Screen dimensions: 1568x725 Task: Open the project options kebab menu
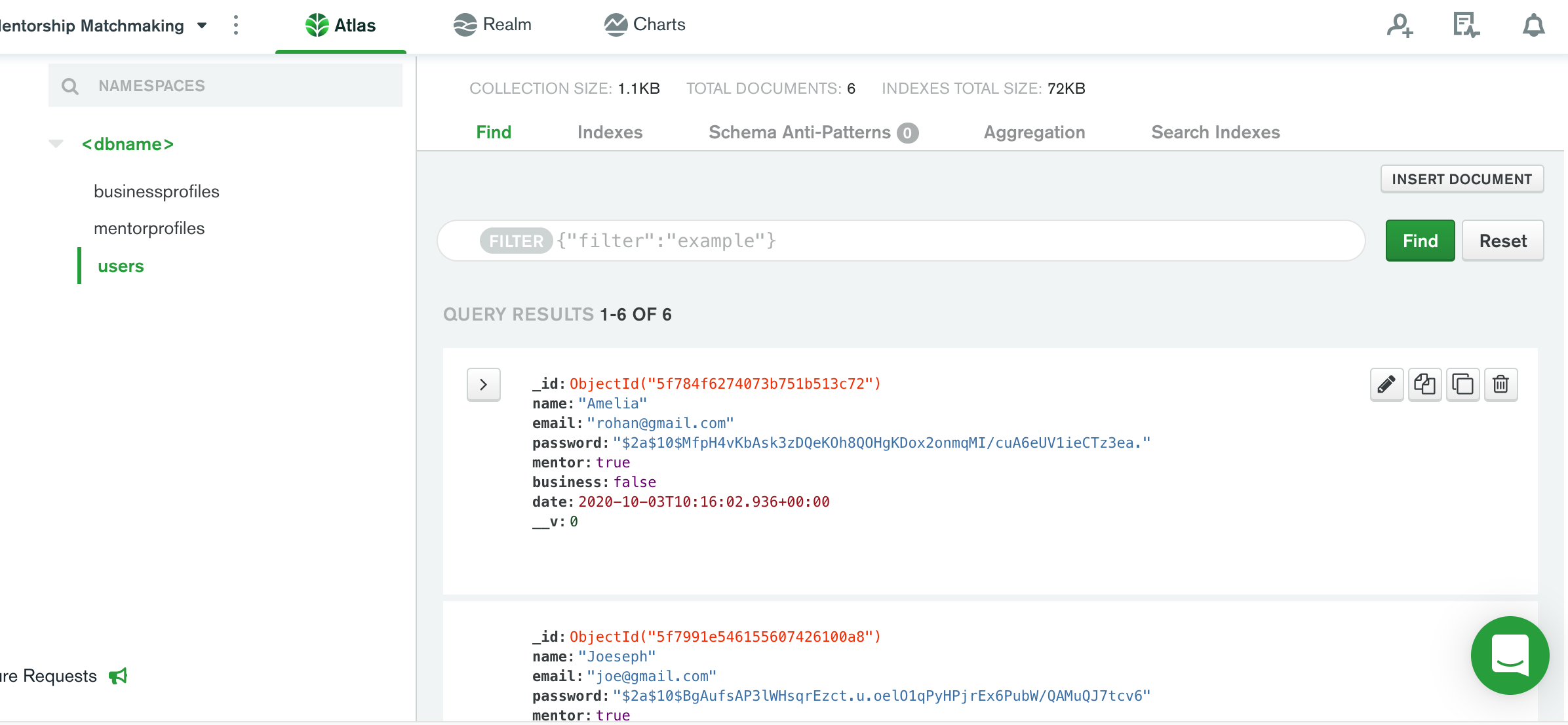click(236, 26)
